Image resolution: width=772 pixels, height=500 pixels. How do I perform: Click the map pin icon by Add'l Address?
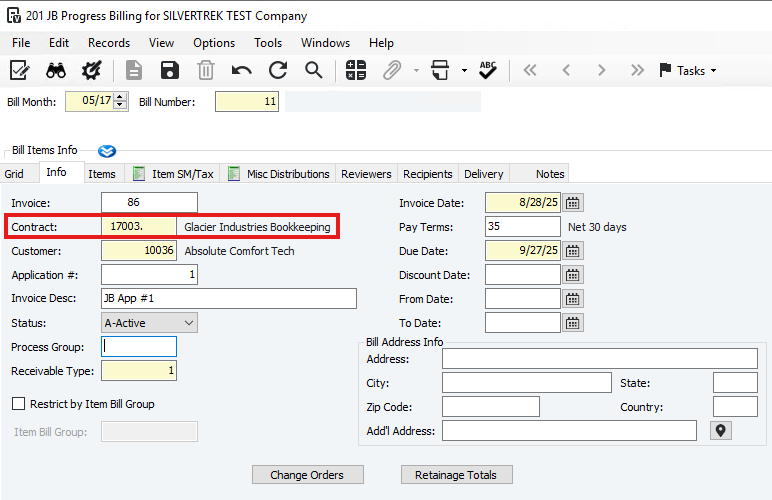[x=721, y=431]
